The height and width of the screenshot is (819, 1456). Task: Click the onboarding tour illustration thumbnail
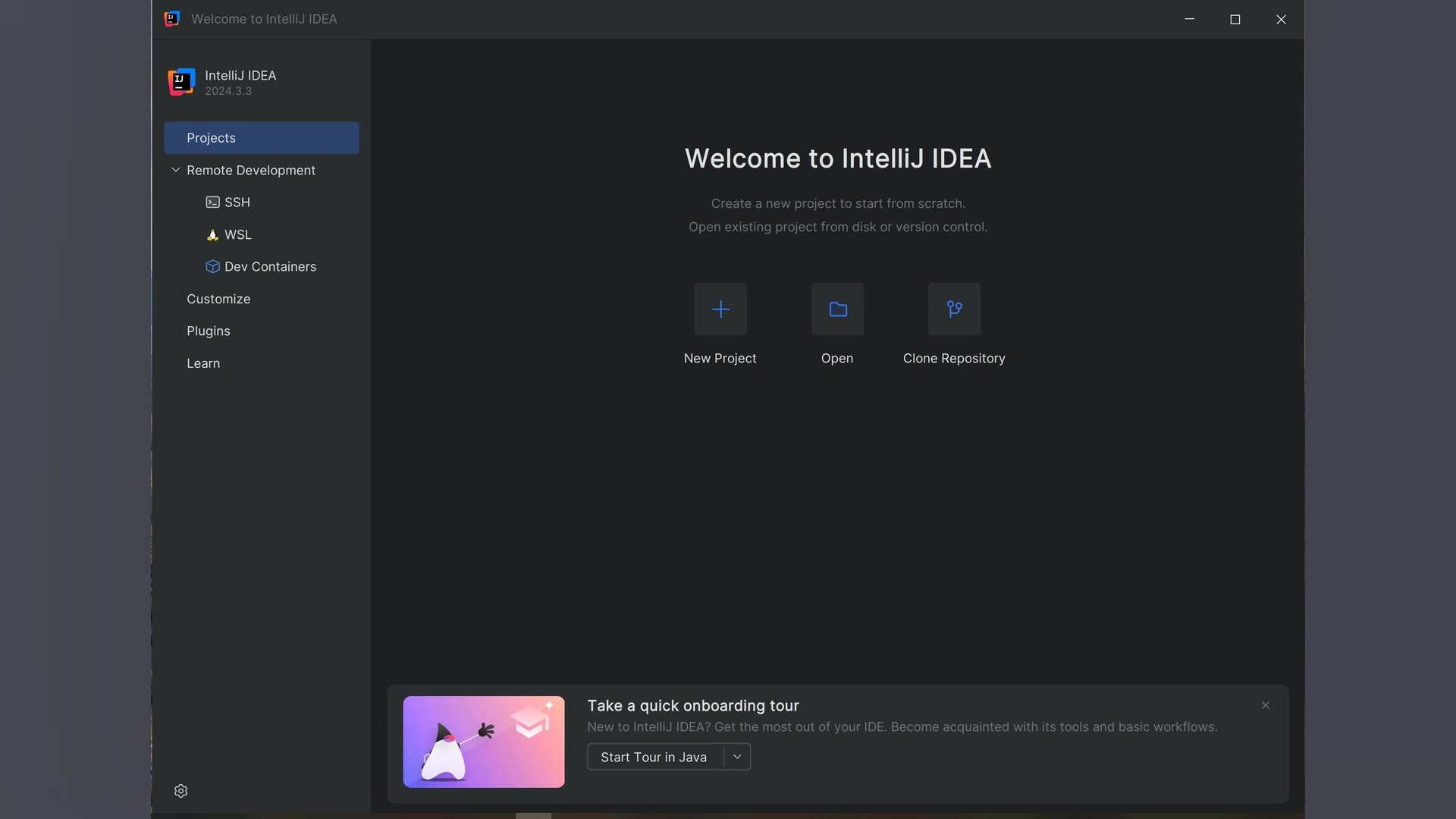[x=484, y=742]
